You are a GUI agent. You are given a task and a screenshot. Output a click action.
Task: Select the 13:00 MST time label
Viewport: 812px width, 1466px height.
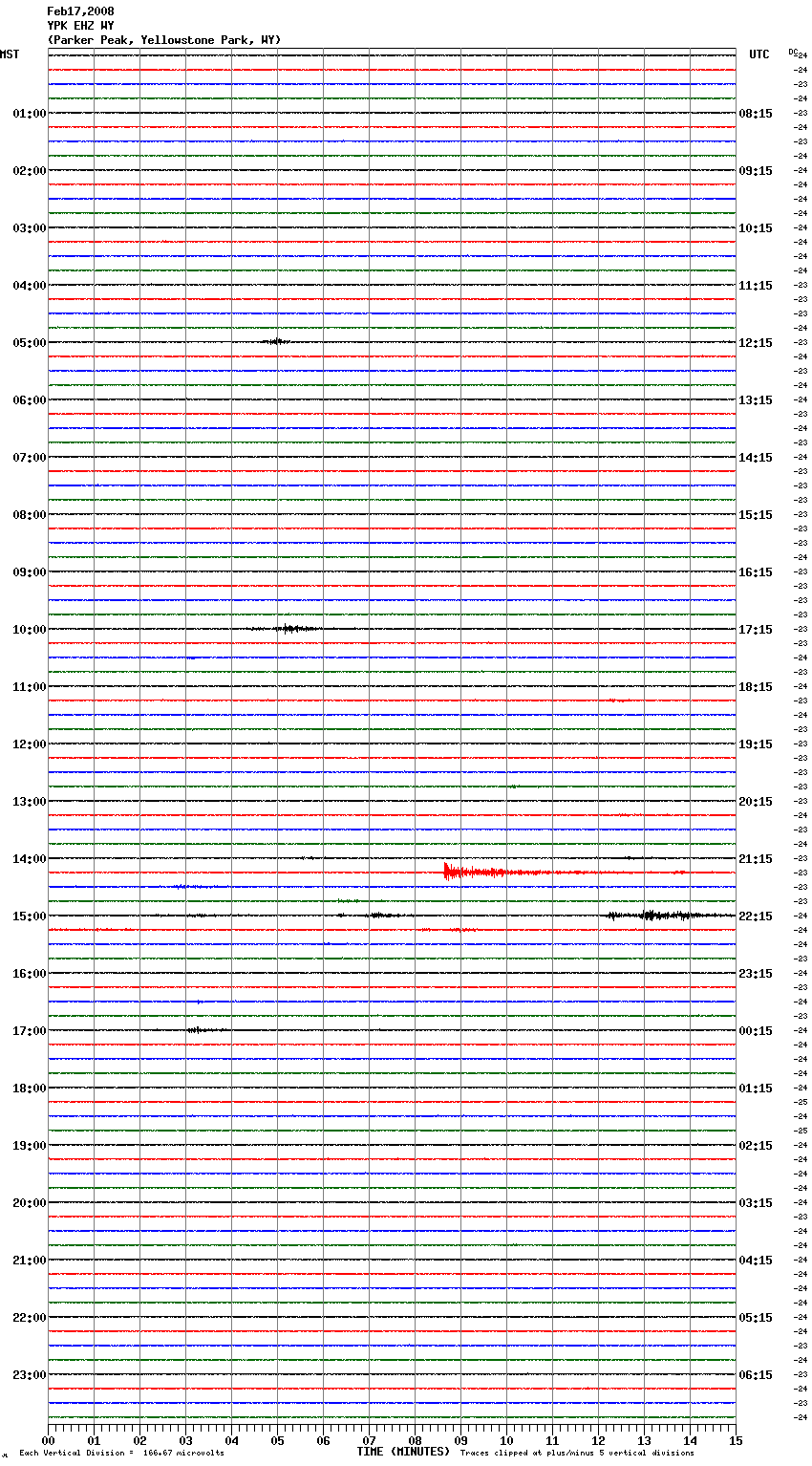coord(30,802)
